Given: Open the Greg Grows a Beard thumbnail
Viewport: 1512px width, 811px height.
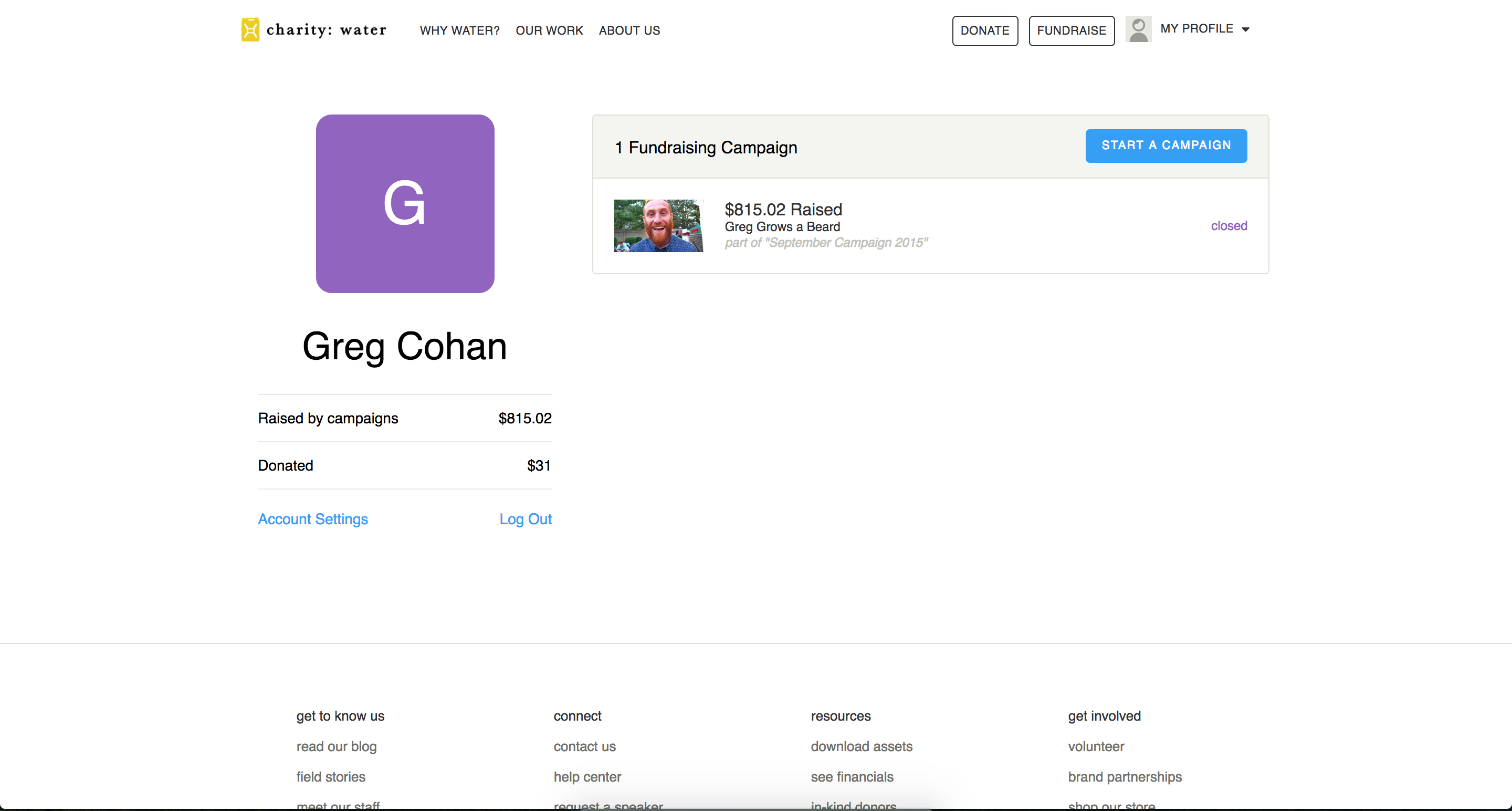Looking at the screenshot, I should click(x=658, y=226).
